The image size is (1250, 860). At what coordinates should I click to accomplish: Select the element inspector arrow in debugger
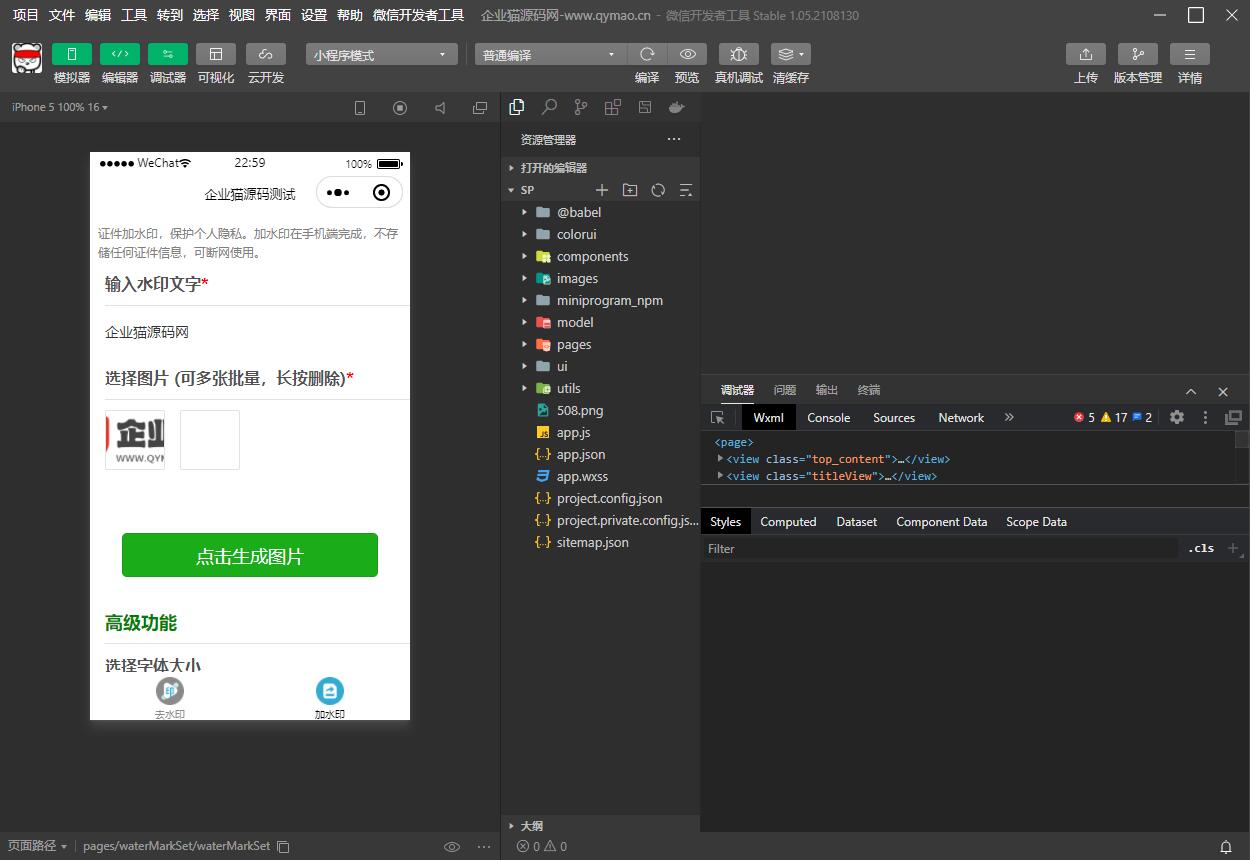point(718,417)
